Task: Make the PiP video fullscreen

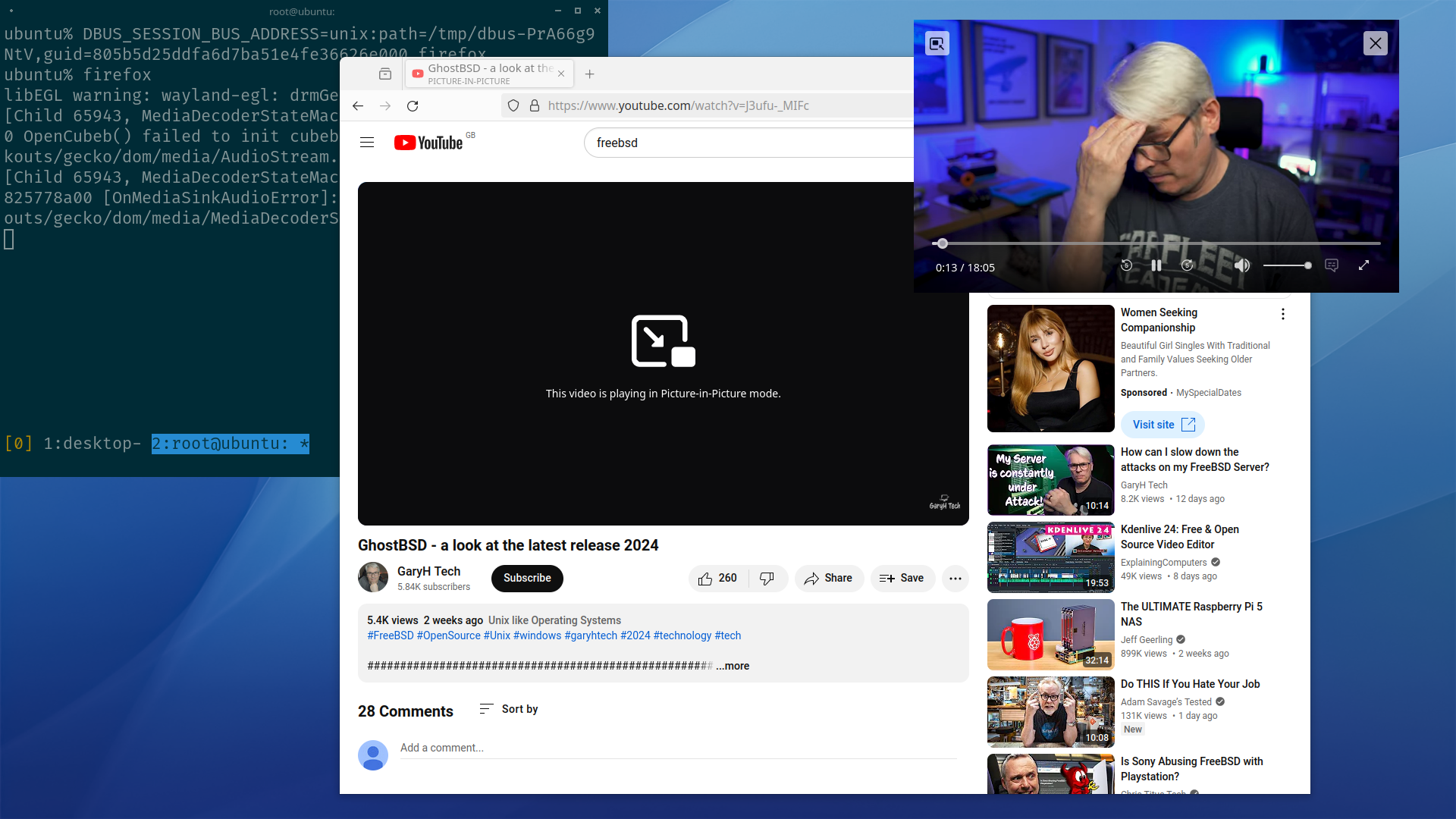Action: click(1363, 265)
